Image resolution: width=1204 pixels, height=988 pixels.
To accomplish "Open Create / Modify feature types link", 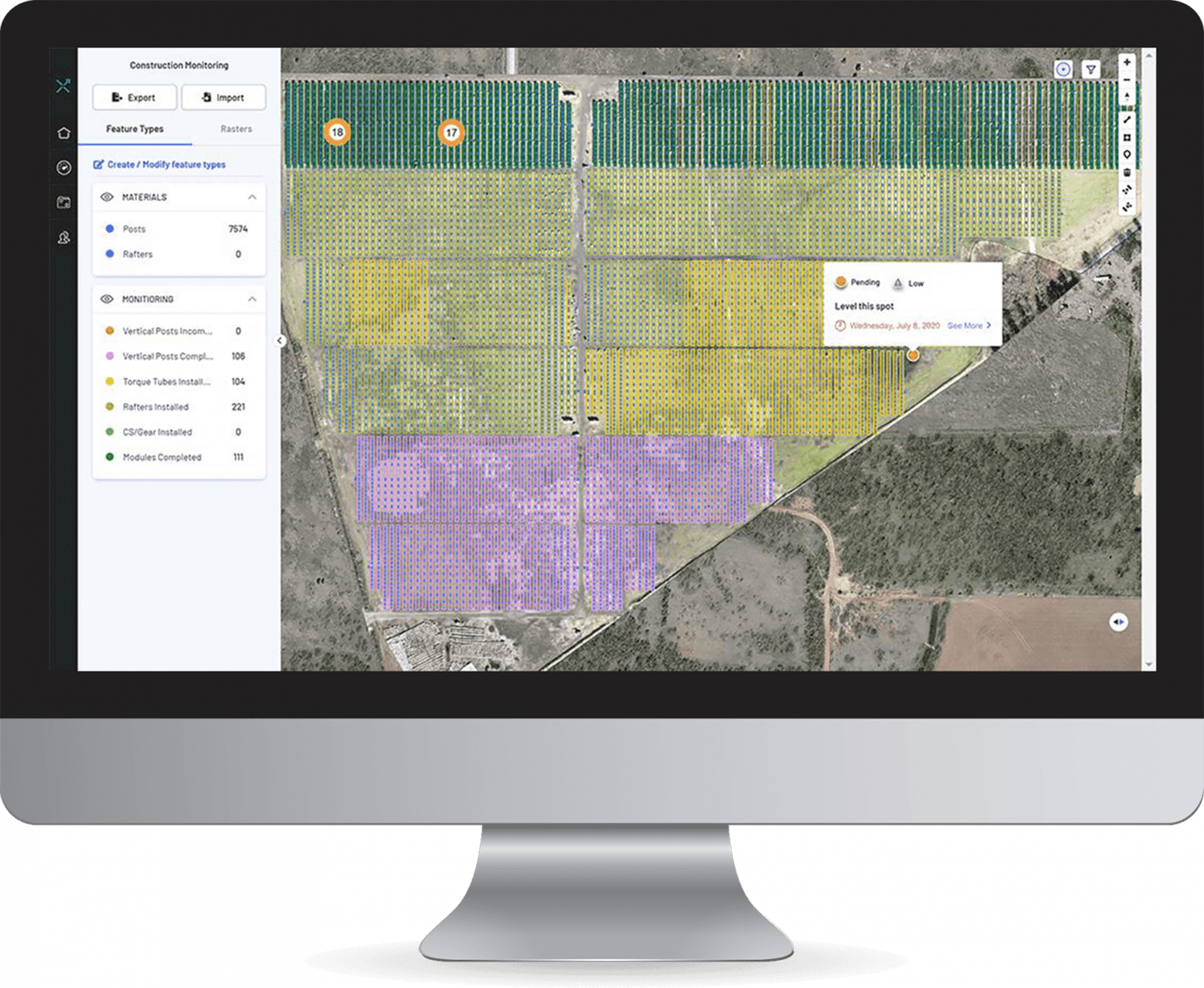I will click(x=166, y=165).
